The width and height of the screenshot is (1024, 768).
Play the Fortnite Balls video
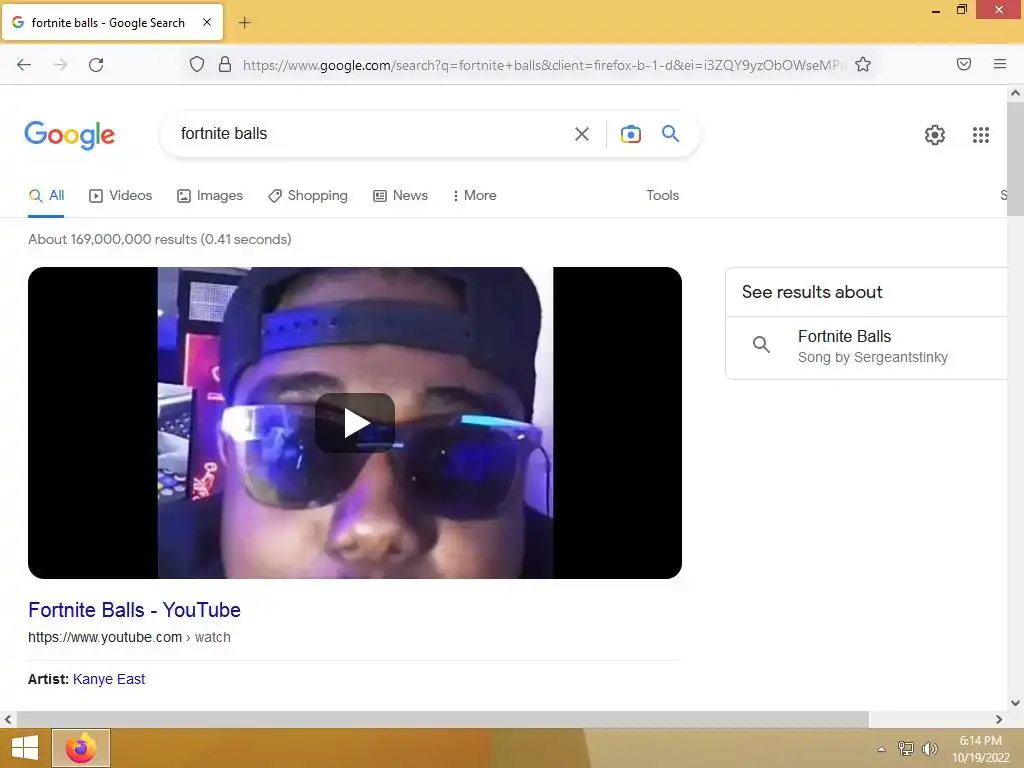point(355,423)
